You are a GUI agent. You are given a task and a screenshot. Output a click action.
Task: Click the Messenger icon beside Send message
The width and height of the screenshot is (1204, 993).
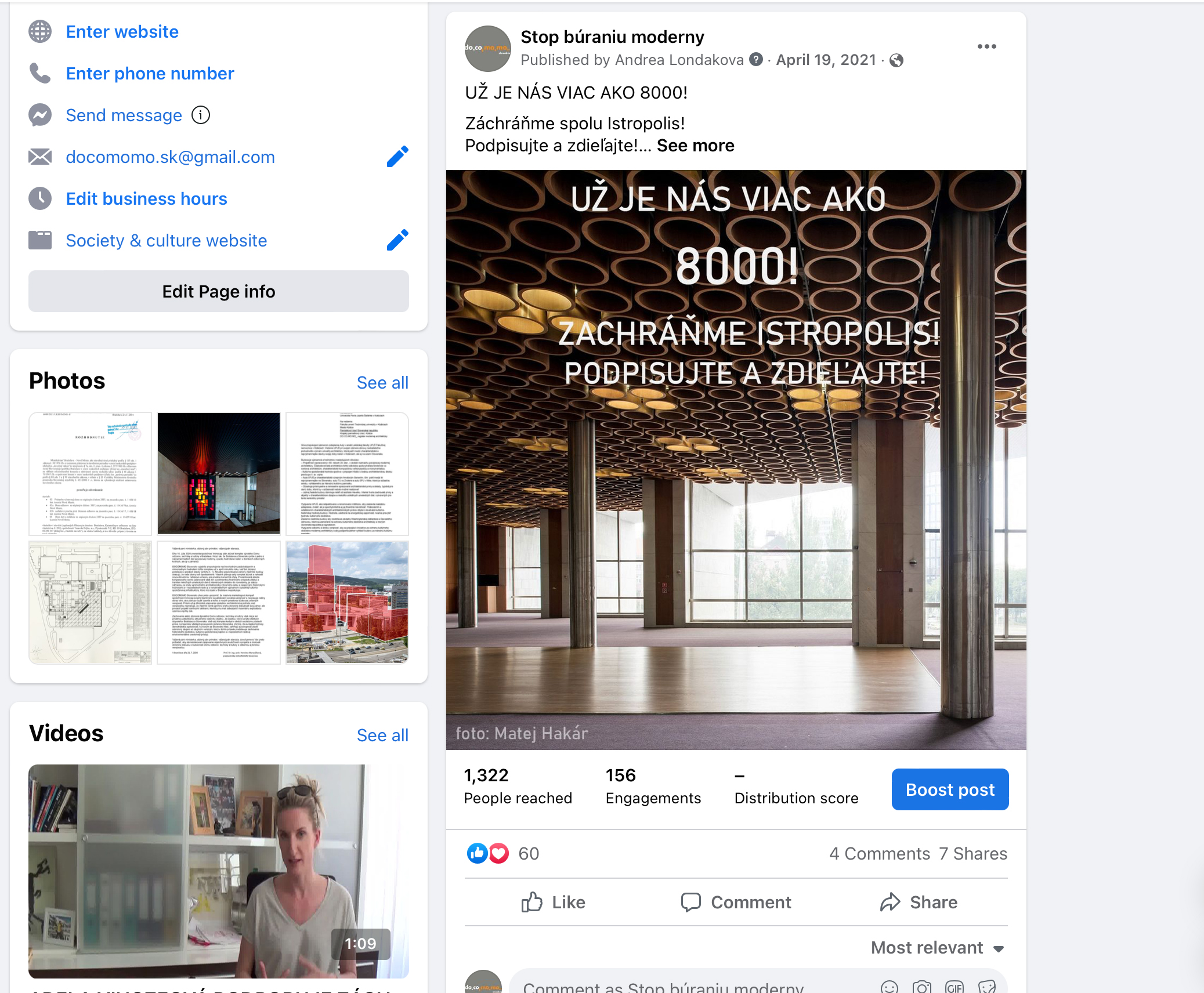40,115
